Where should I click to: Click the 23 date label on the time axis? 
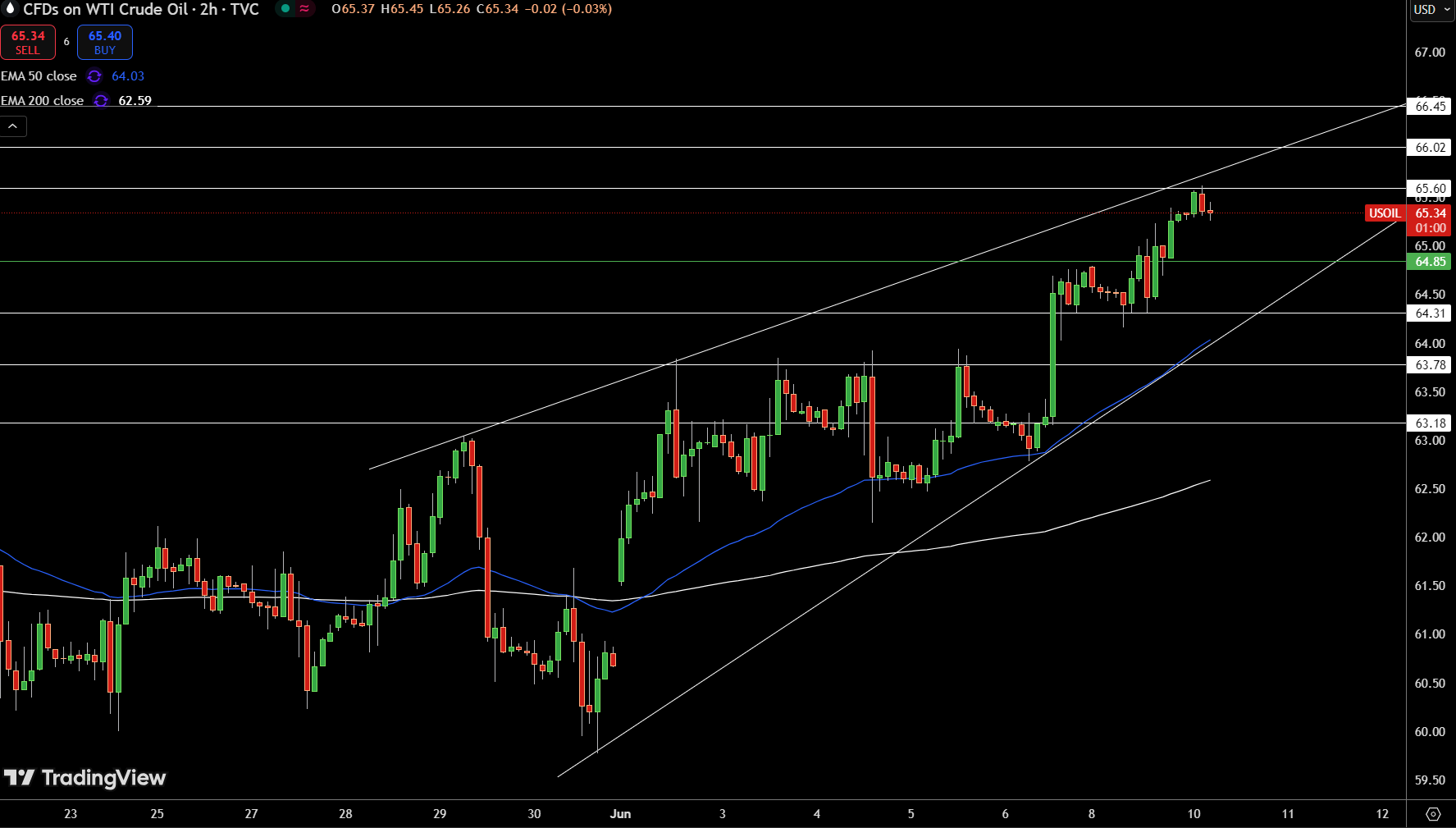tap(71, 814)
